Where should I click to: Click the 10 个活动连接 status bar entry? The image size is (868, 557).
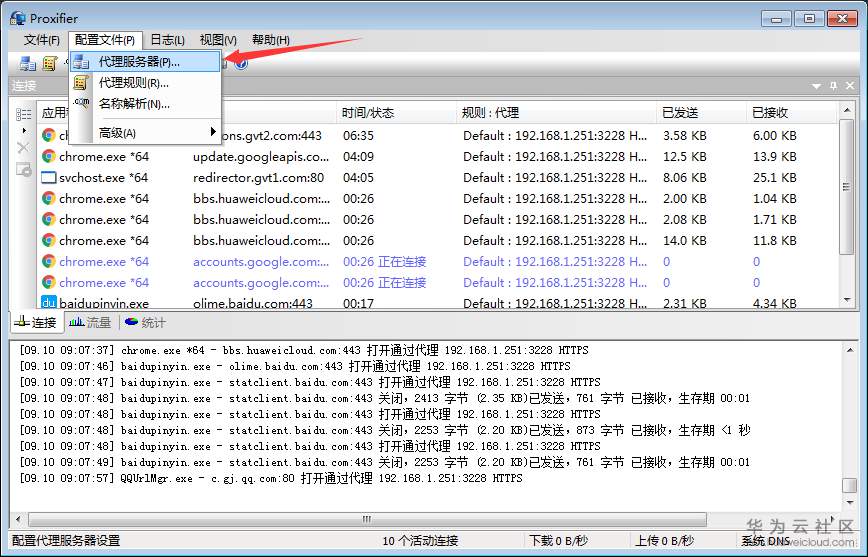[x=420, y=541]
